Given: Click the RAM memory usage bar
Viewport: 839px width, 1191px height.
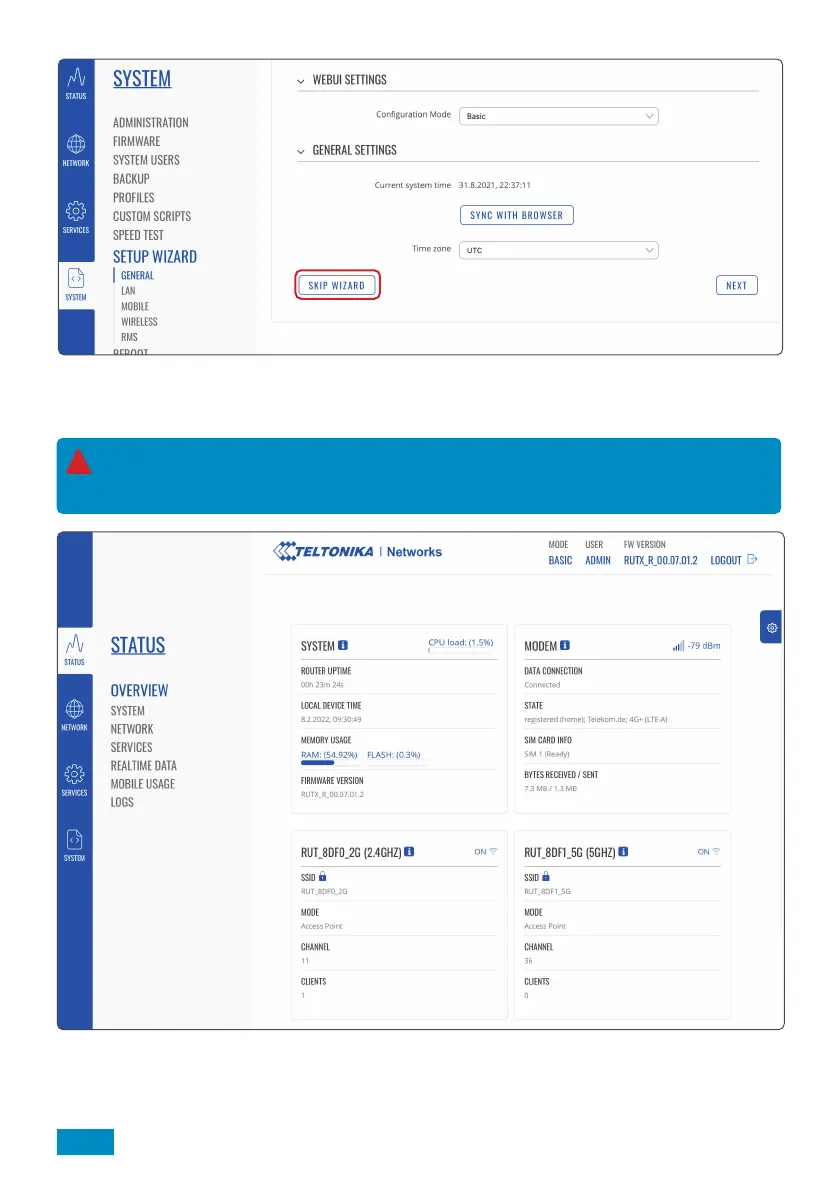Looking at the screenshot, I should pyautogui.click(x=318, y=762).
